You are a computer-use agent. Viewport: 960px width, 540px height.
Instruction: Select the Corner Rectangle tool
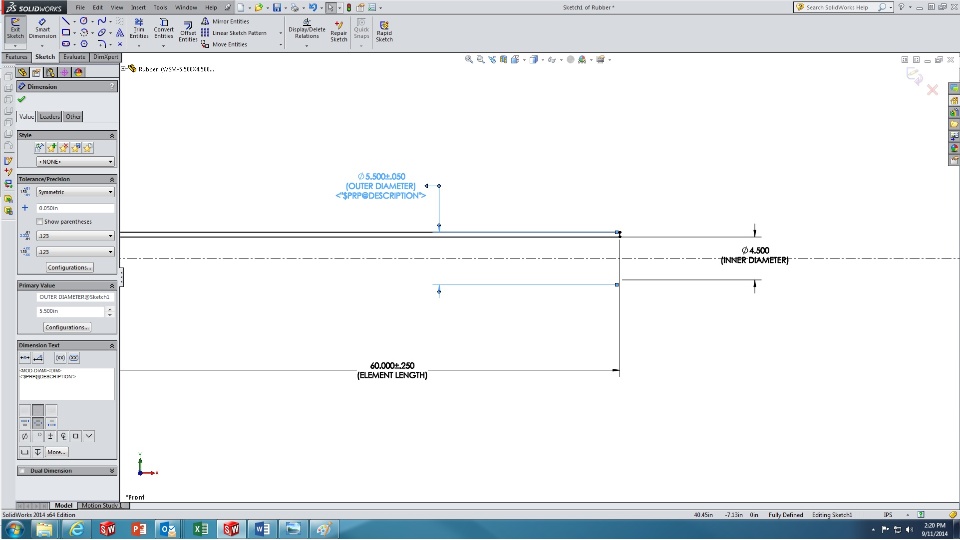click(x=66, y=32)
